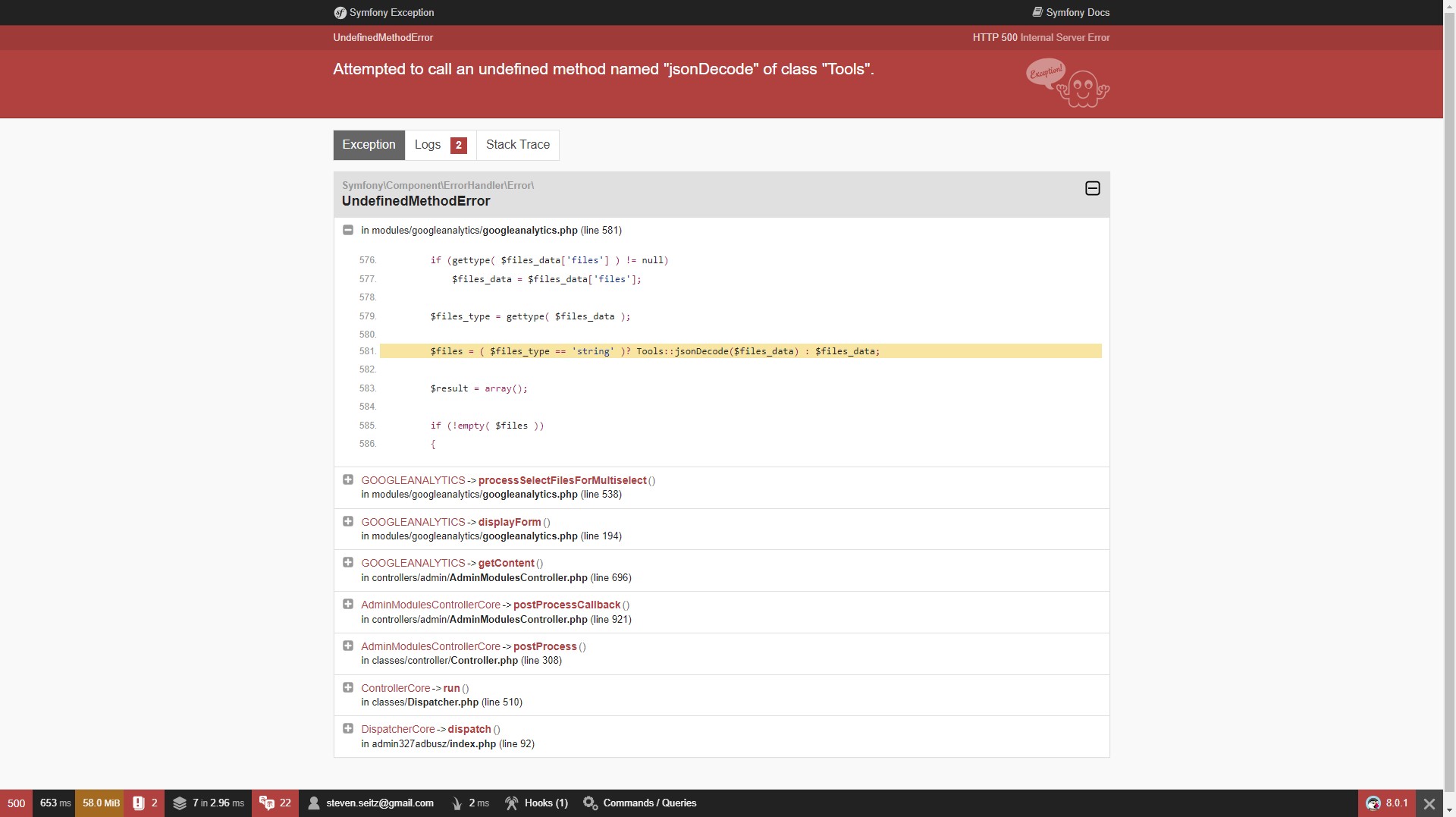Viewport: 1456px width, 817px height.
Task: Expand the ControllerCore run trace frame
Action: tap(348, 687)
